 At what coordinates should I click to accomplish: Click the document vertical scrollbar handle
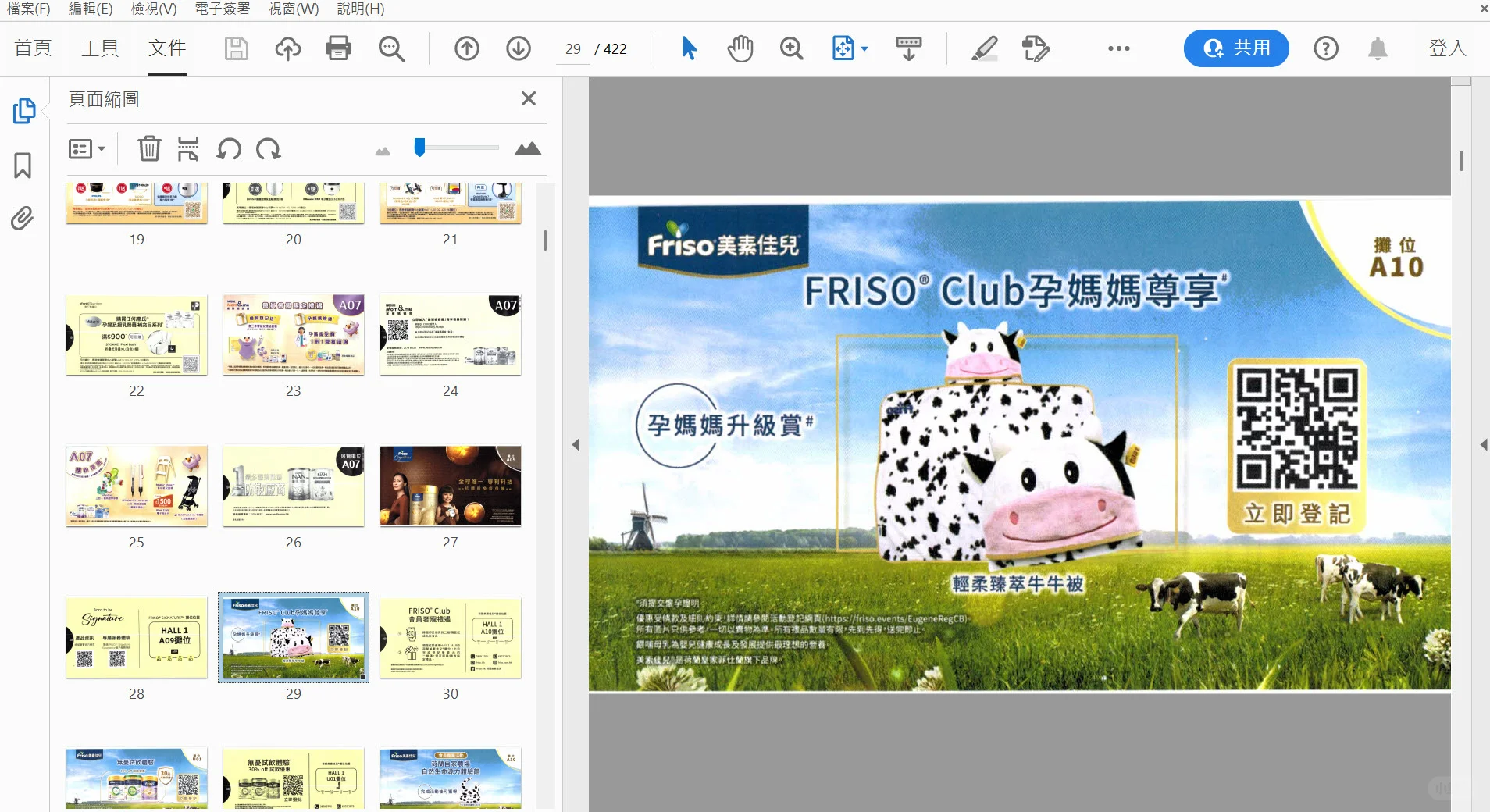click(x=1461, y=161)
